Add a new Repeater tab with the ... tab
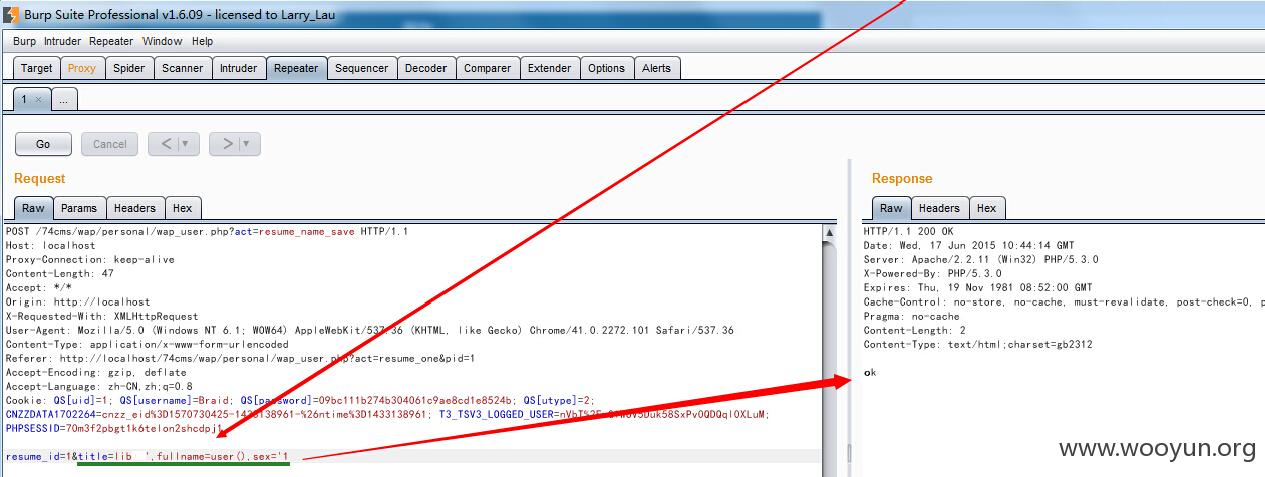The image size is (1265, 477). (63, 99)
